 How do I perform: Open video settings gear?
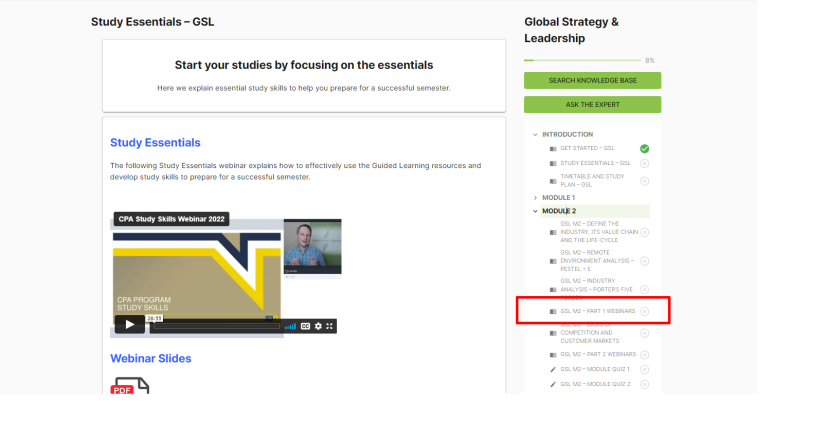tap(318, 326)
